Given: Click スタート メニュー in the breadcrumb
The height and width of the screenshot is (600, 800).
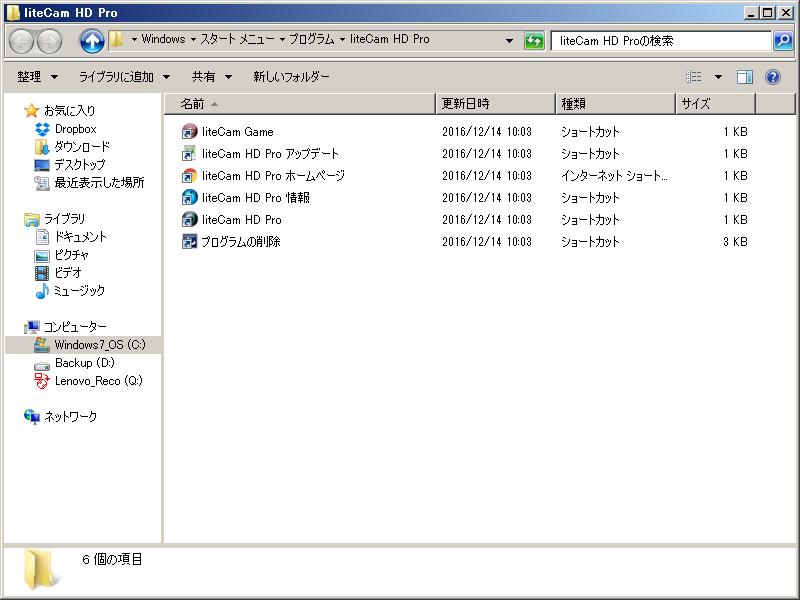Looking at the screenshot, I should point(237,39).
